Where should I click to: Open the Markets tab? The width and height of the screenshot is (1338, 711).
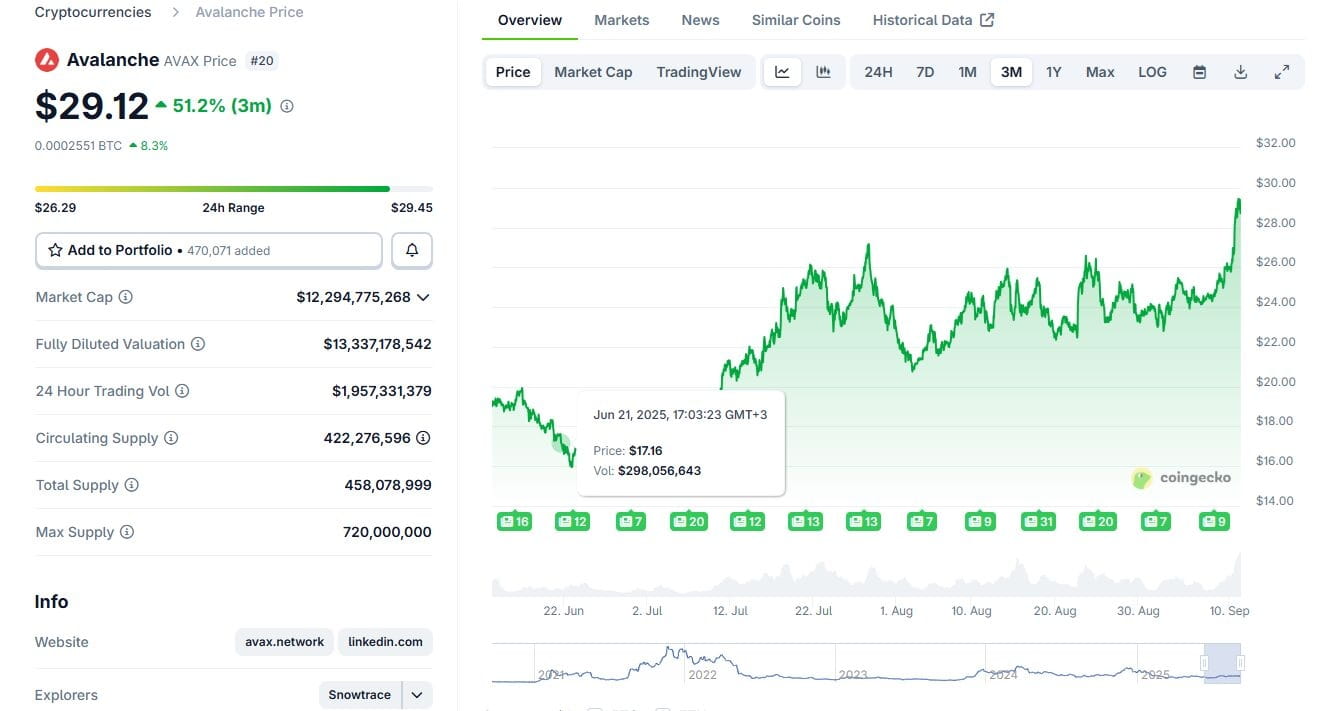coord(621,20)
